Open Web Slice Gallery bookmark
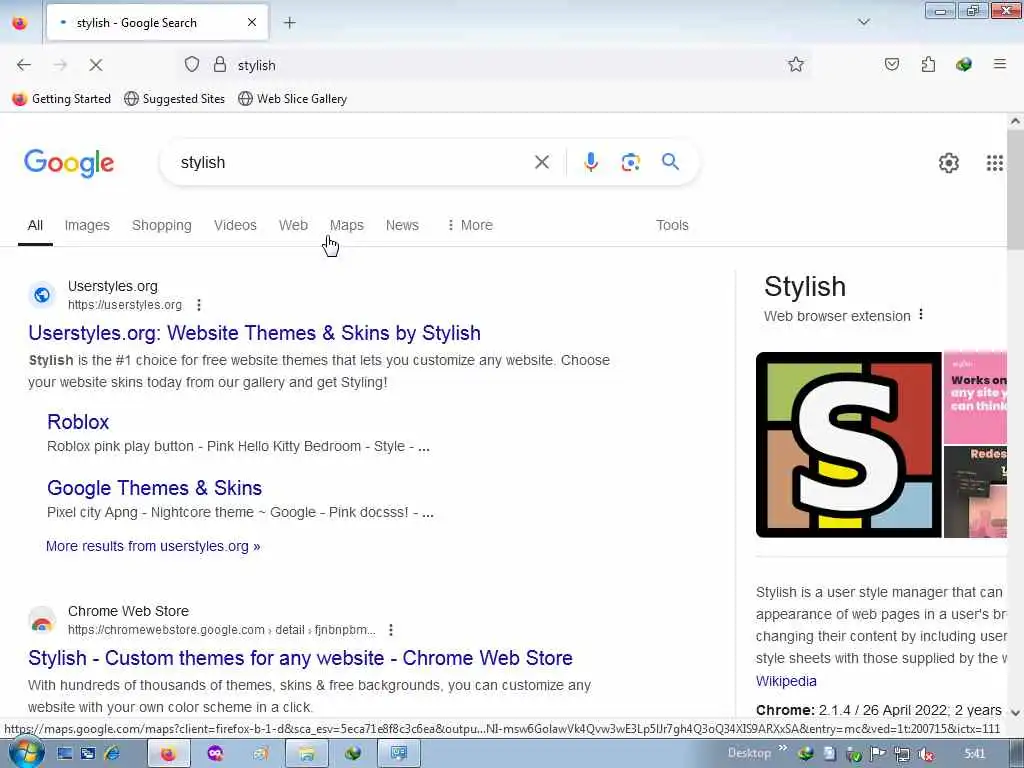This screenshot has width=1024, height=768. (x=293, y=99)
